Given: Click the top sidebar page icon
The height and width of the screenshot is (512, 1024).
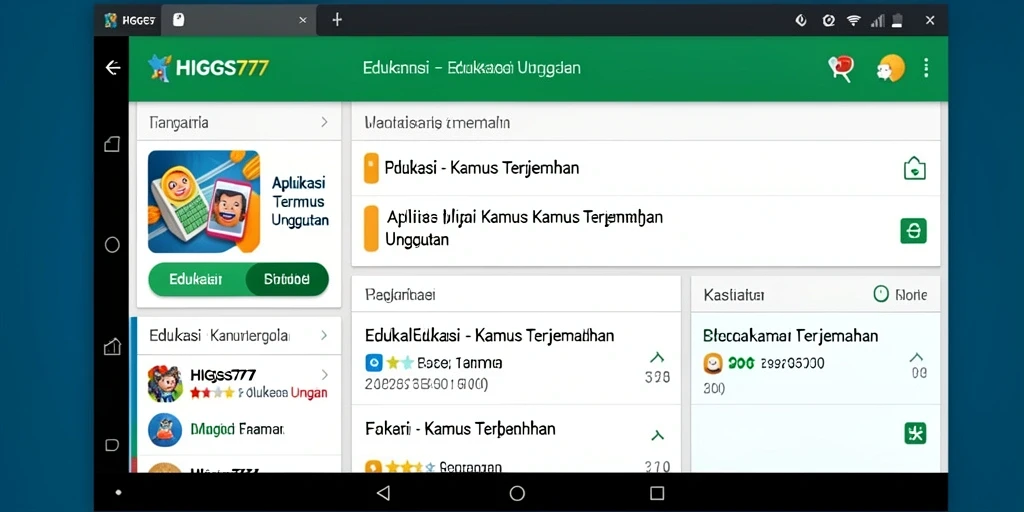Looking at the screenshot, I should (x=112, y=144).
